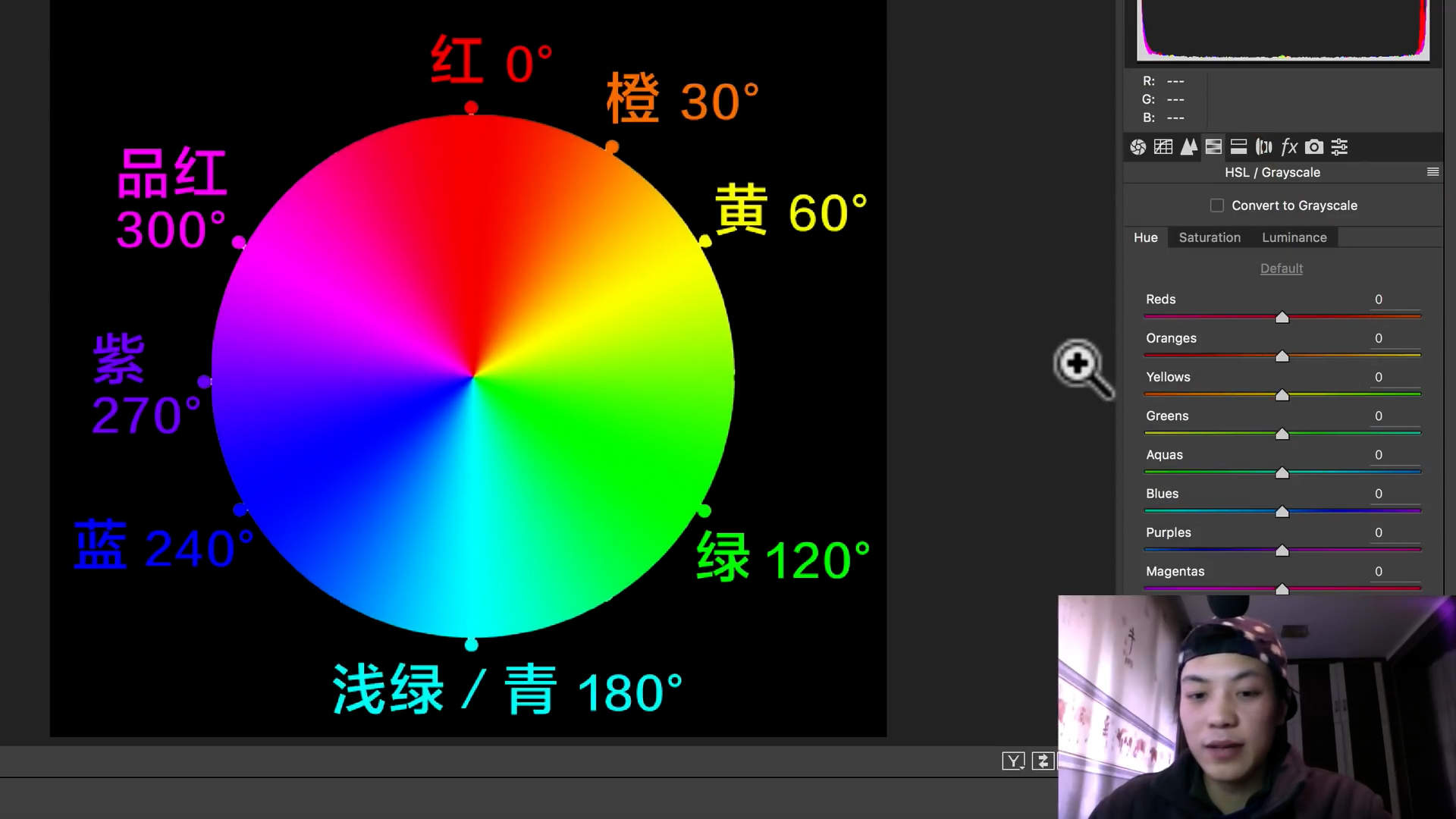The width and height of the screenshot is (1456, 819).
Task: Enable Convert to Grayscale
Action: pos(1216,205)
